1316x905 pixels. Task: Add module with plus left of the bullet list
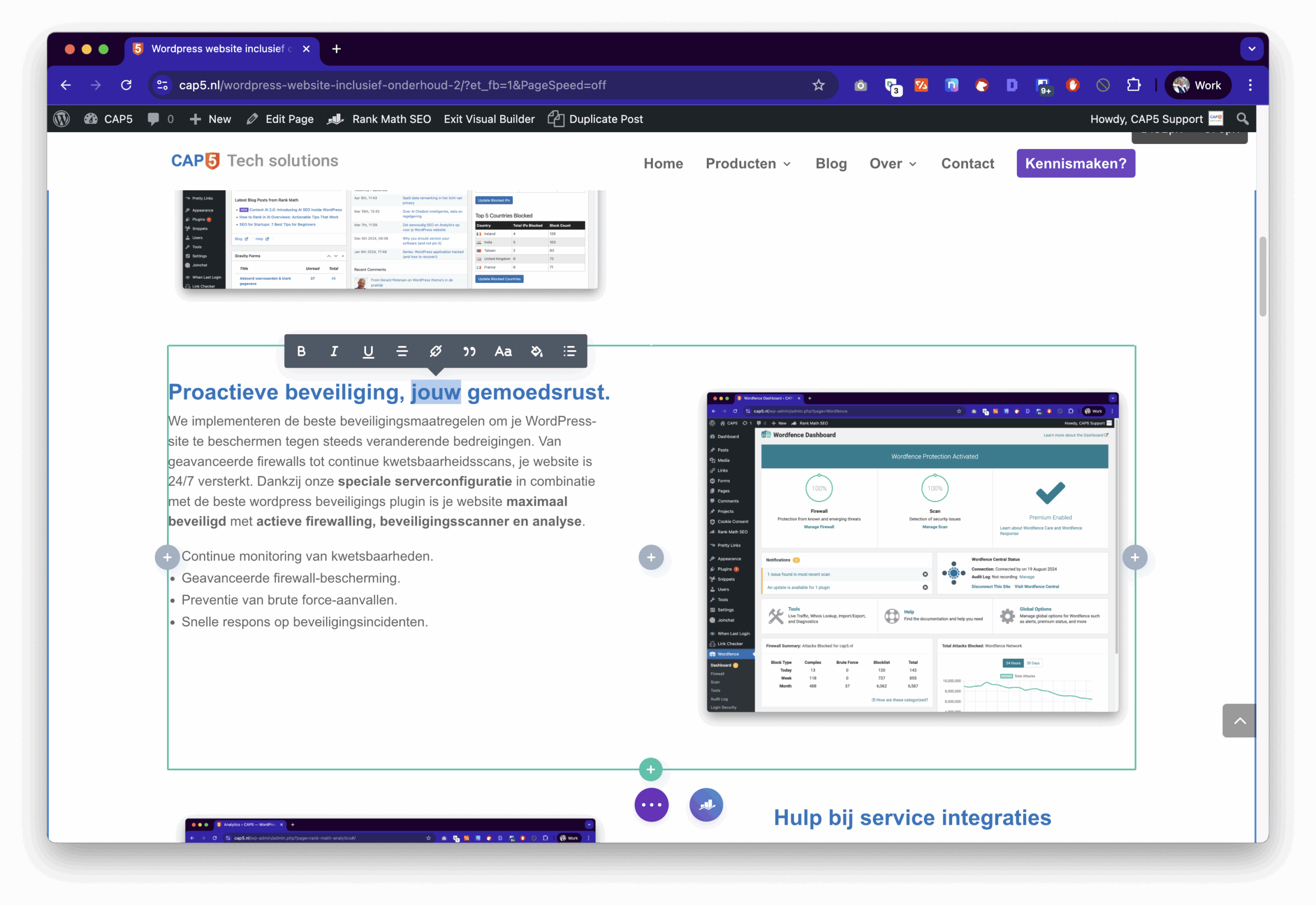pyautogui.click(x=167, y=557)
